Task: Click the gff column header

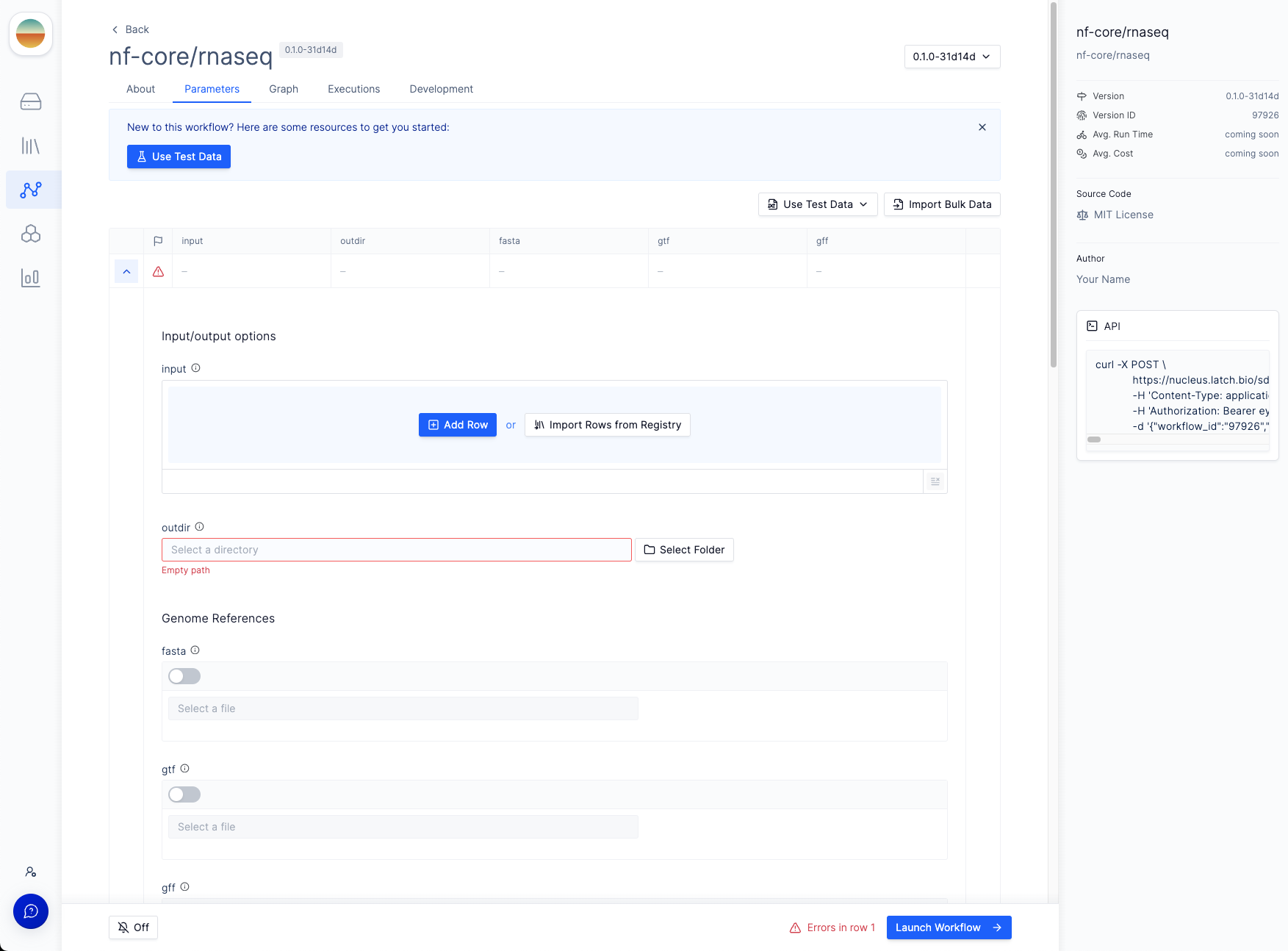Action: click(886, 241)
